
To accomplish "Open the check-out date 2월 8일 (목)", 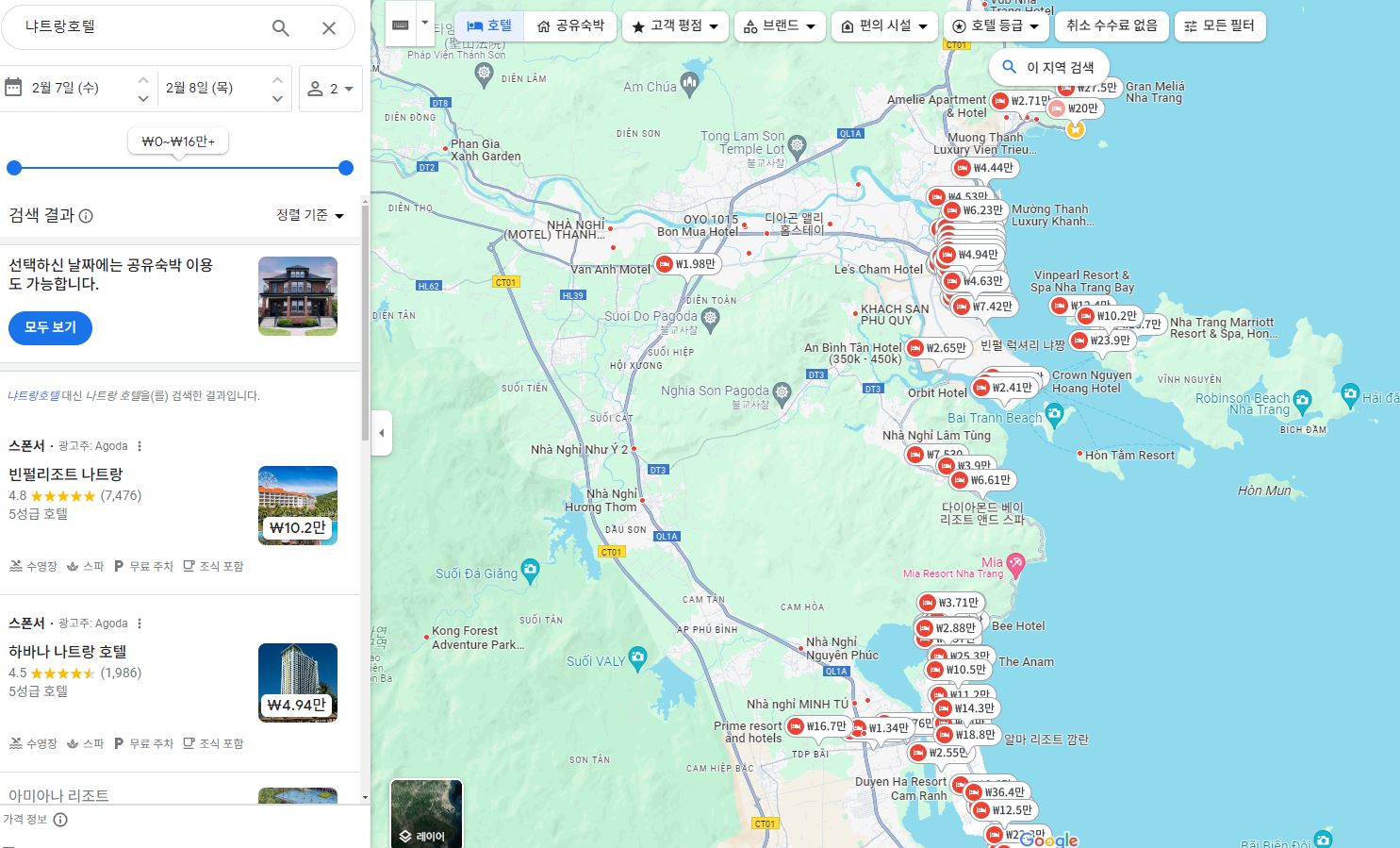I will tap(199, 88).
